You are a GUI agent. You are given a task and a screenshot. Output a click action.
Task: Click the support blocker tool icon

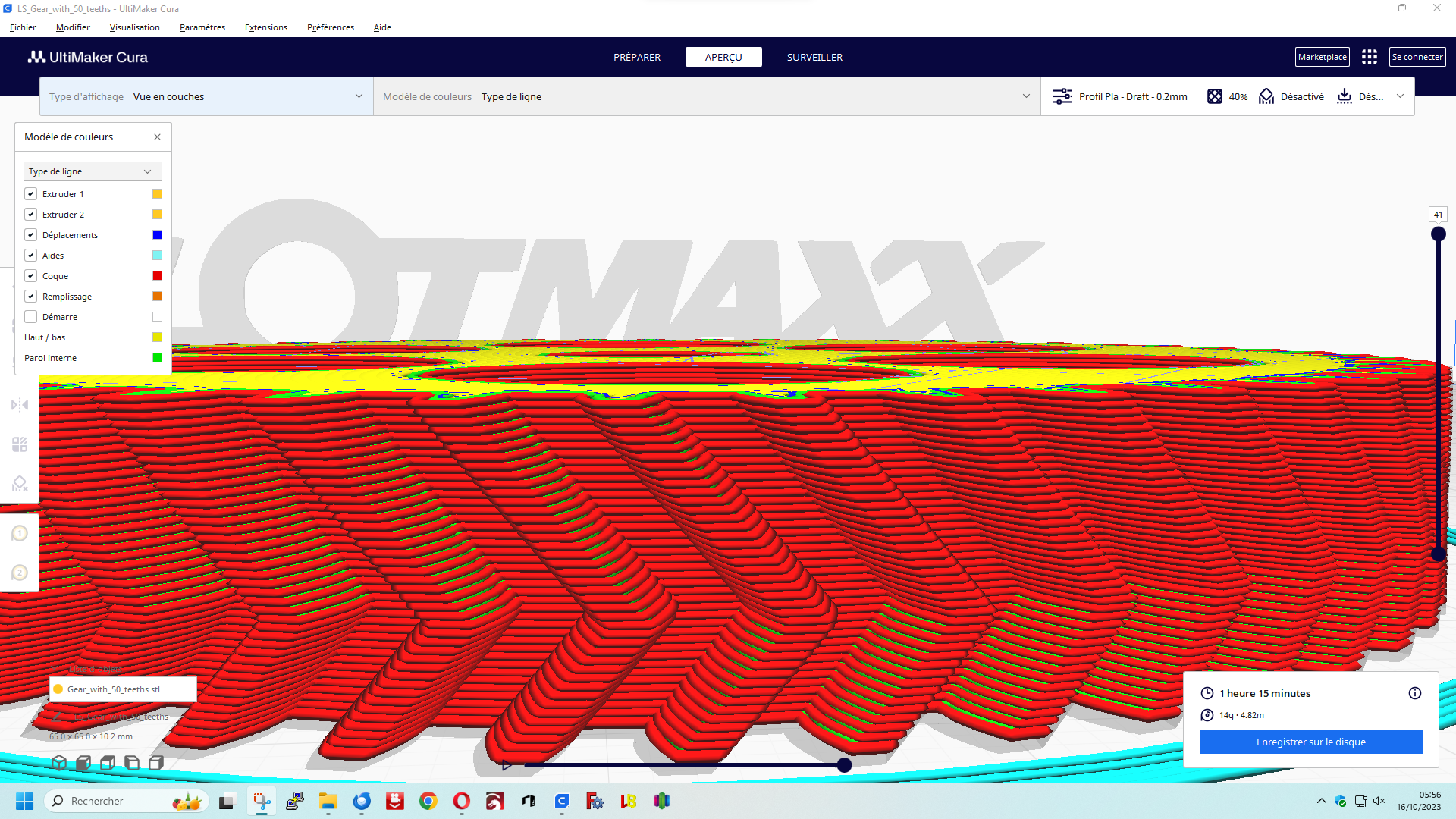pos(20,484)
